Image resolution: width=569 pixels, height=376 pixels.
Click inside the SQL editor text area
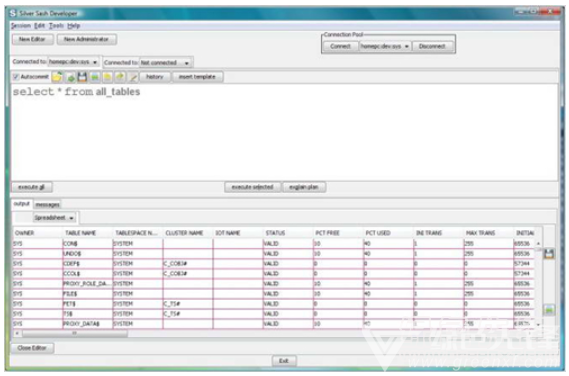click(x=284, y=132)
